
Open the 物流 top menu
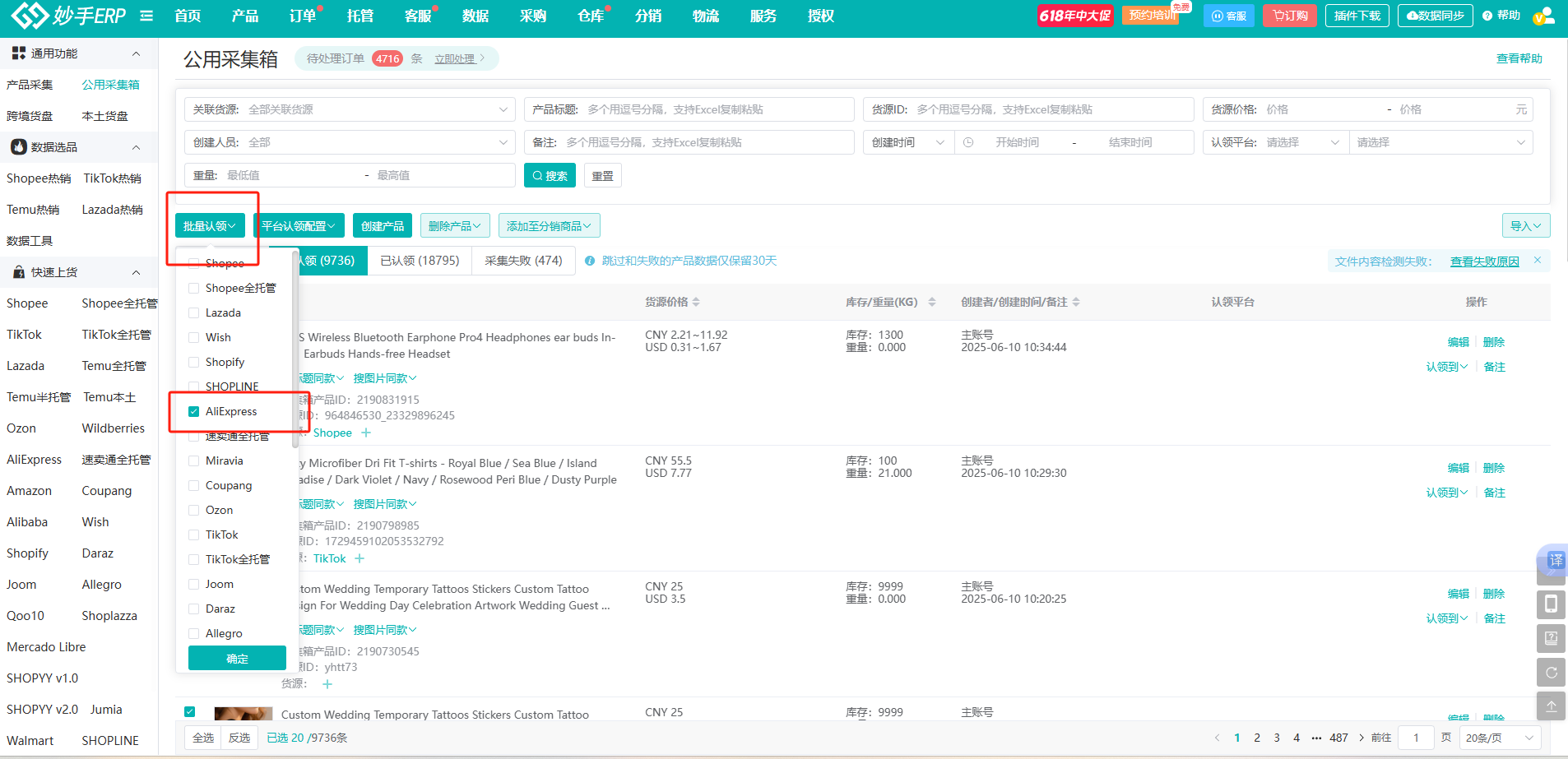pos(705,16)
